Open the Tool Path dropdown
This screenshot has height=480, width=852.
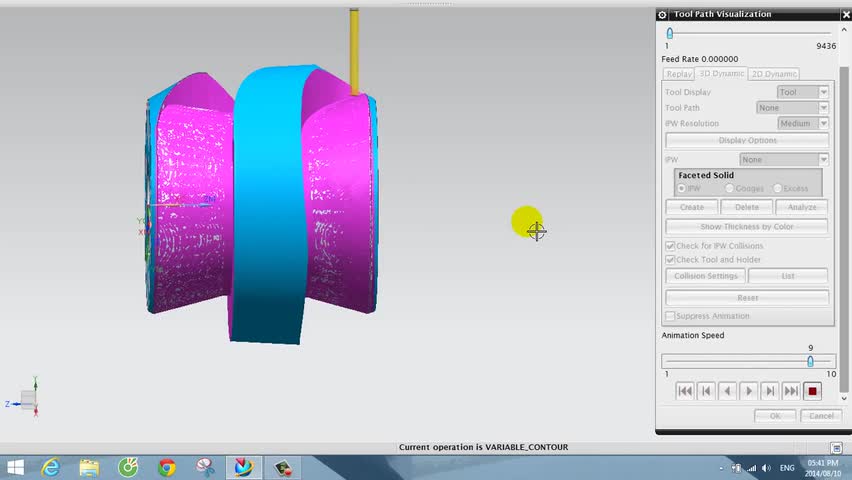(792, 108)
